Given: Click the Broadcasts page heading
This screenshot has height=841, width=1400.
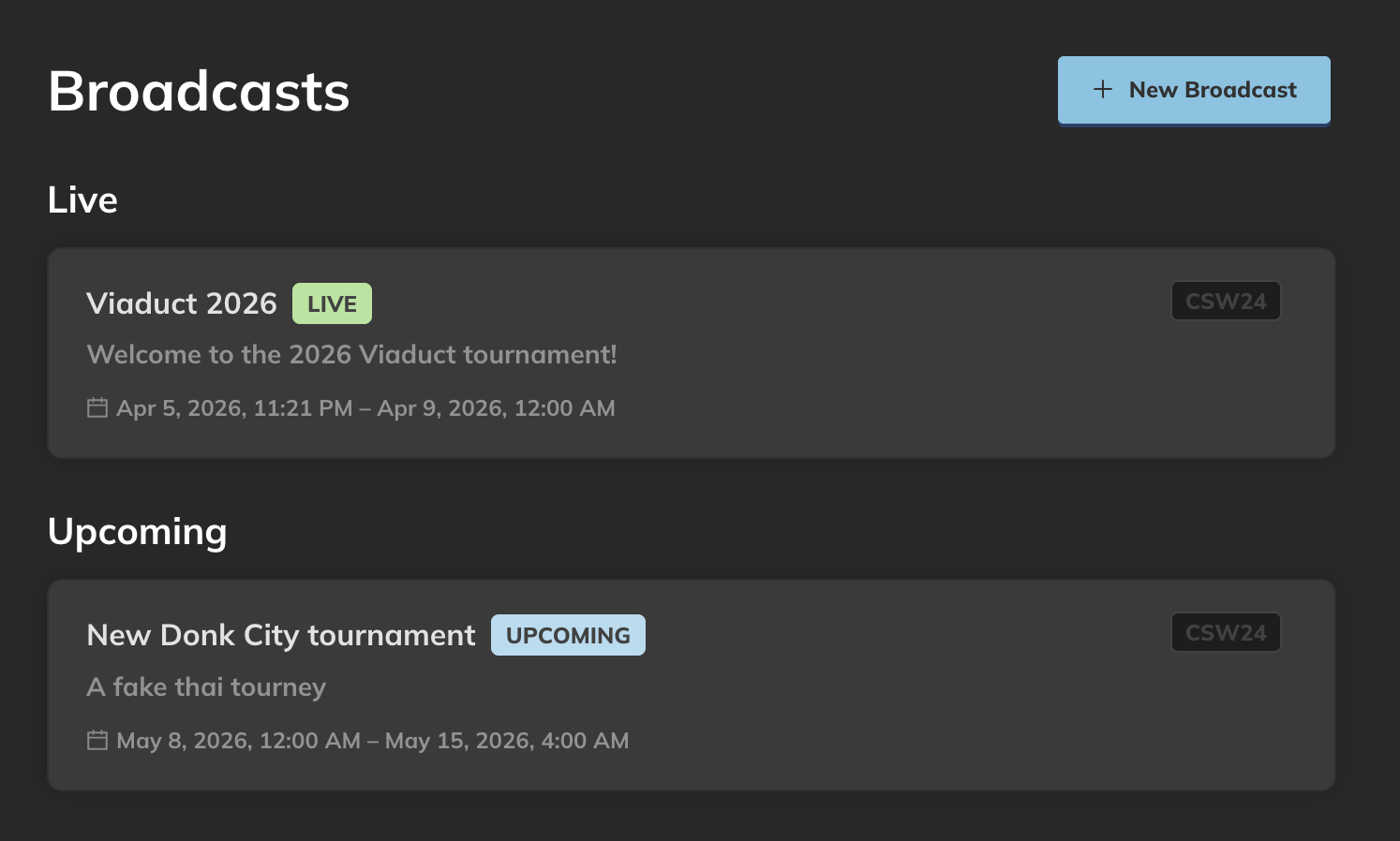Looking at the screenshot, I should (x=199, y=91).
